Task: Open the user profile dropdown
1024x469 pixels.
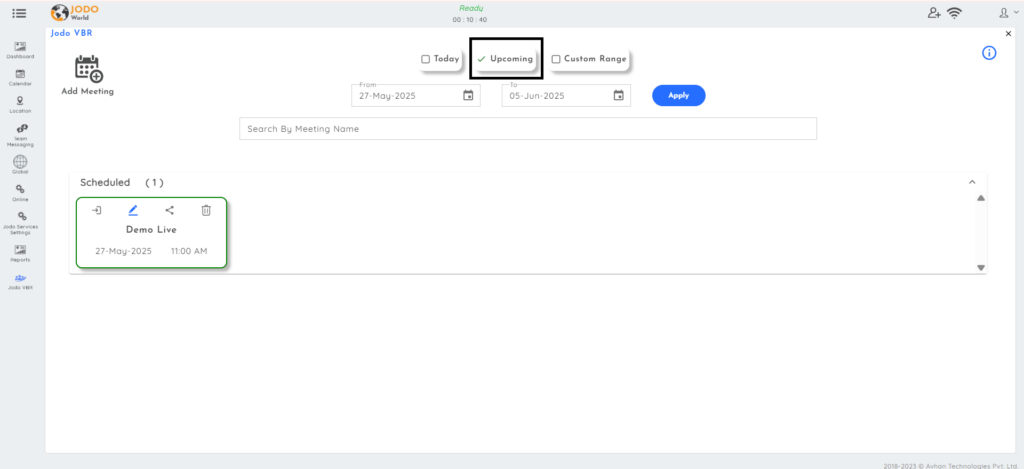Action: click(x=1008, y=12)
